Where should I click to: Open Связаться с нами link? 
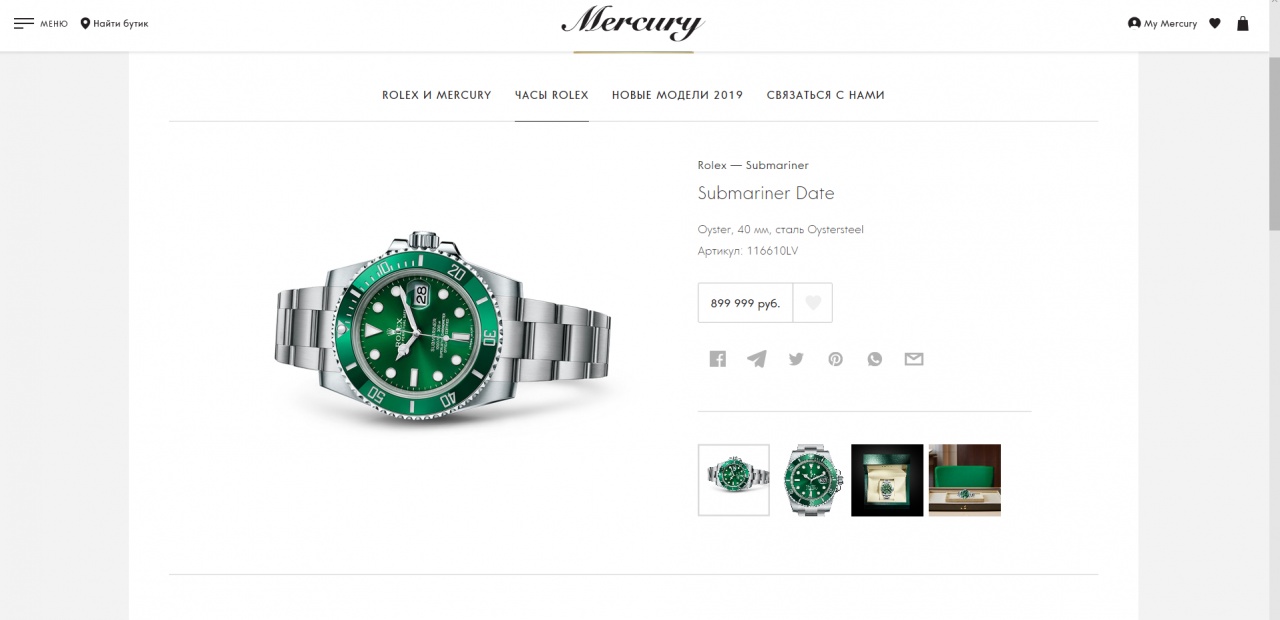click(826, 95)
